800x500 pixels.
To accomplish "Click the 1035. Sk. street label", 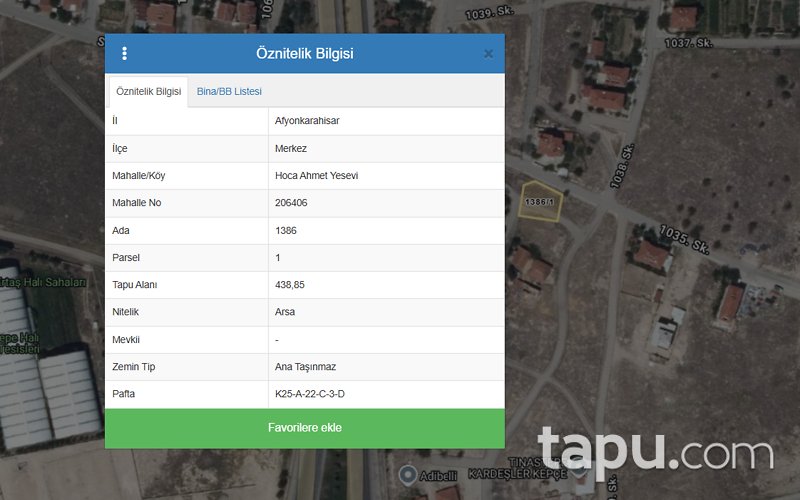I will pyautogui.click(x=684, y=239).
